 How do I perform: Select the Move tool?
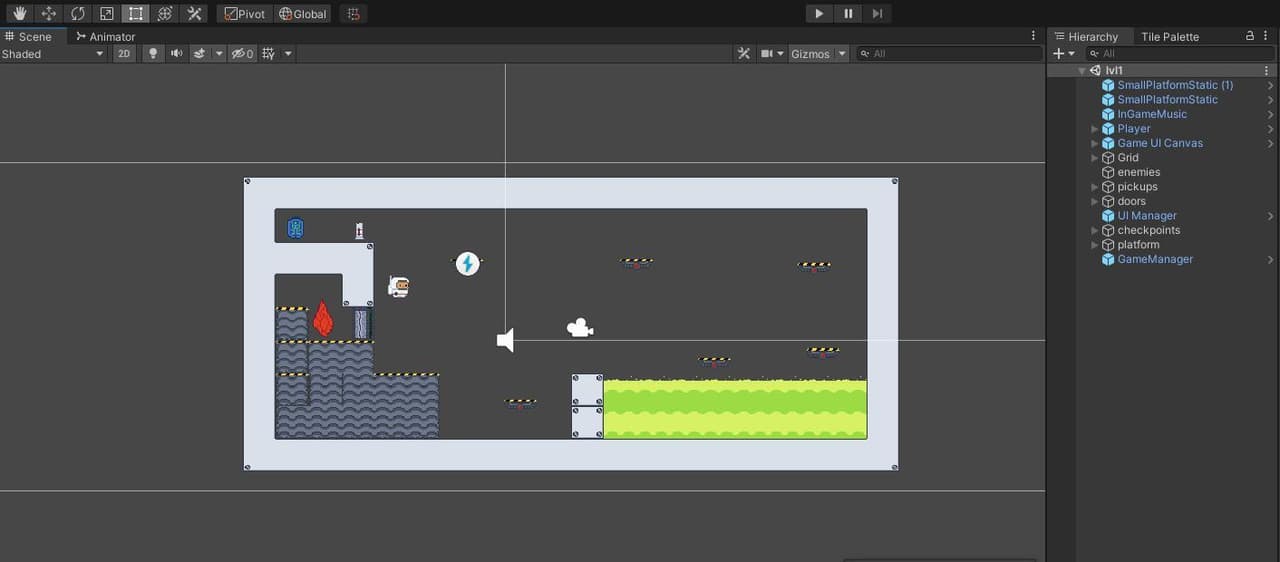pos(48,14)
